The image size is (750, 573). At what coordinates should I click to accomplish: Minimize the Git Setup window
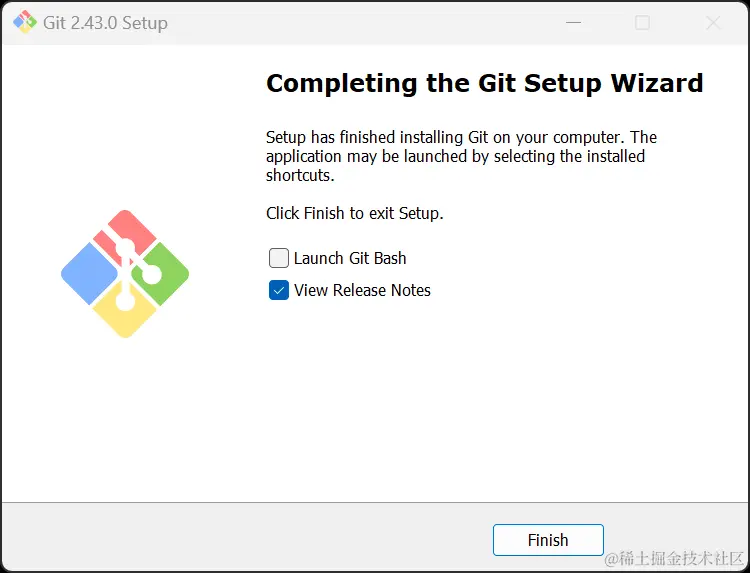point(573,22)
